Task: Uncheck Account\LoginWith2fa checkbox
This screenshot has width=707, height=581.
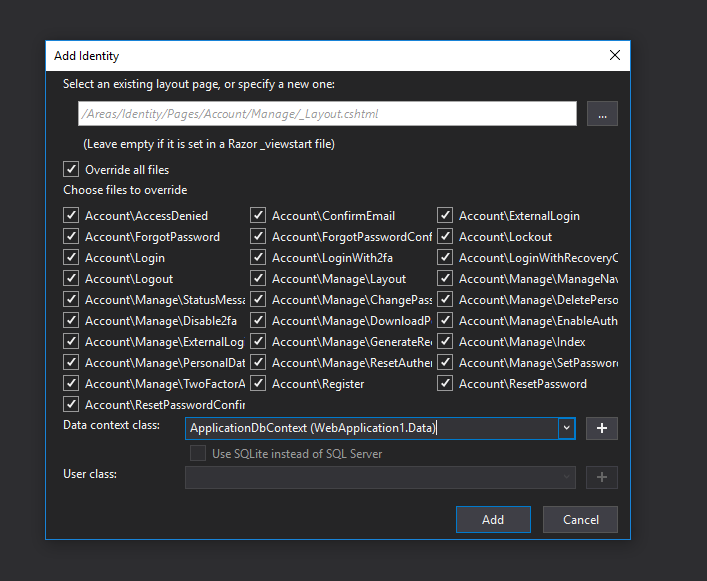Action: 258,257
